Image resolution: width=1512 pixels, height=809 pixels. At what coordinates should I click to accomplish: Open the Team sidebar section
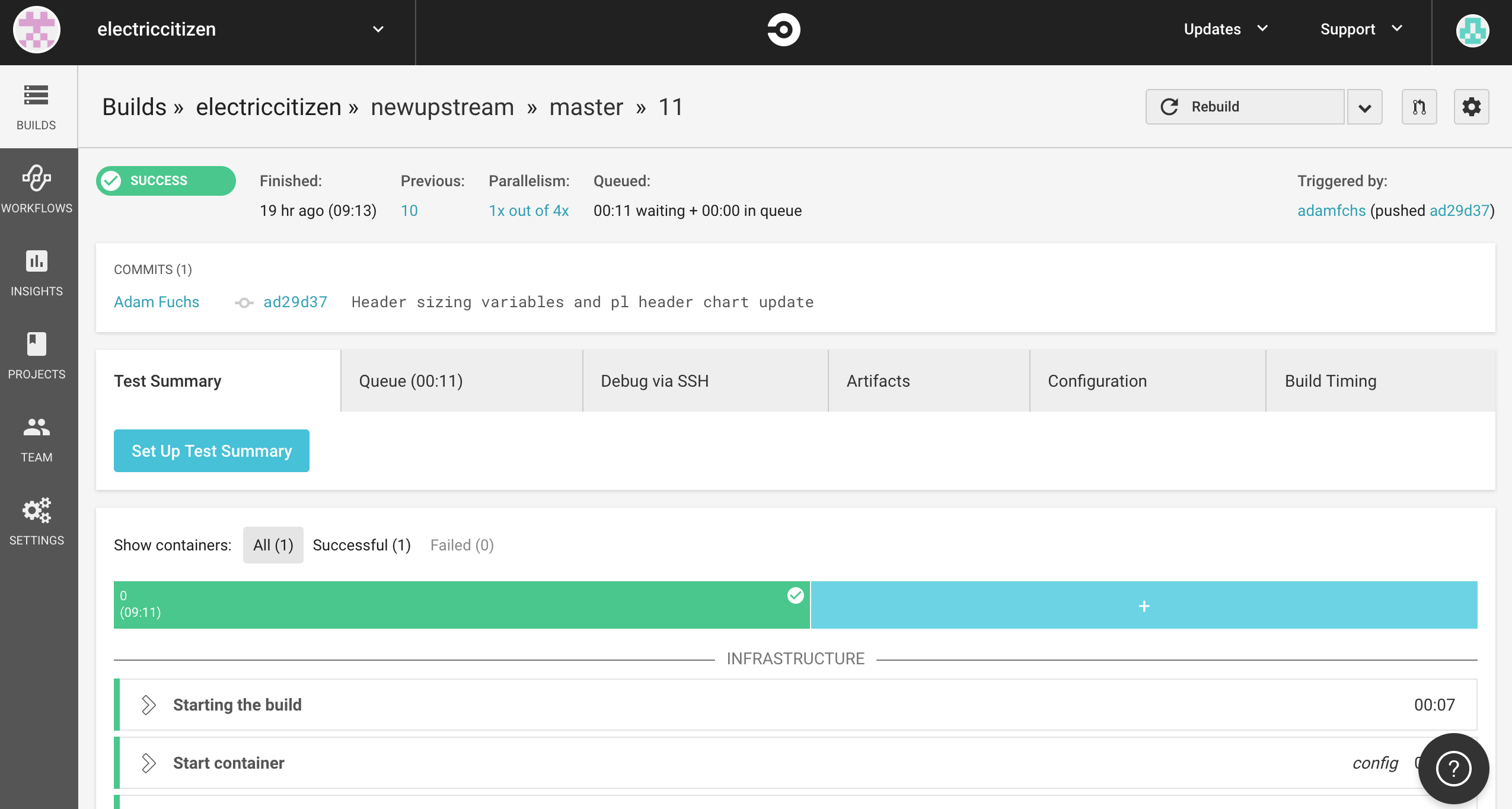(37, 439)
